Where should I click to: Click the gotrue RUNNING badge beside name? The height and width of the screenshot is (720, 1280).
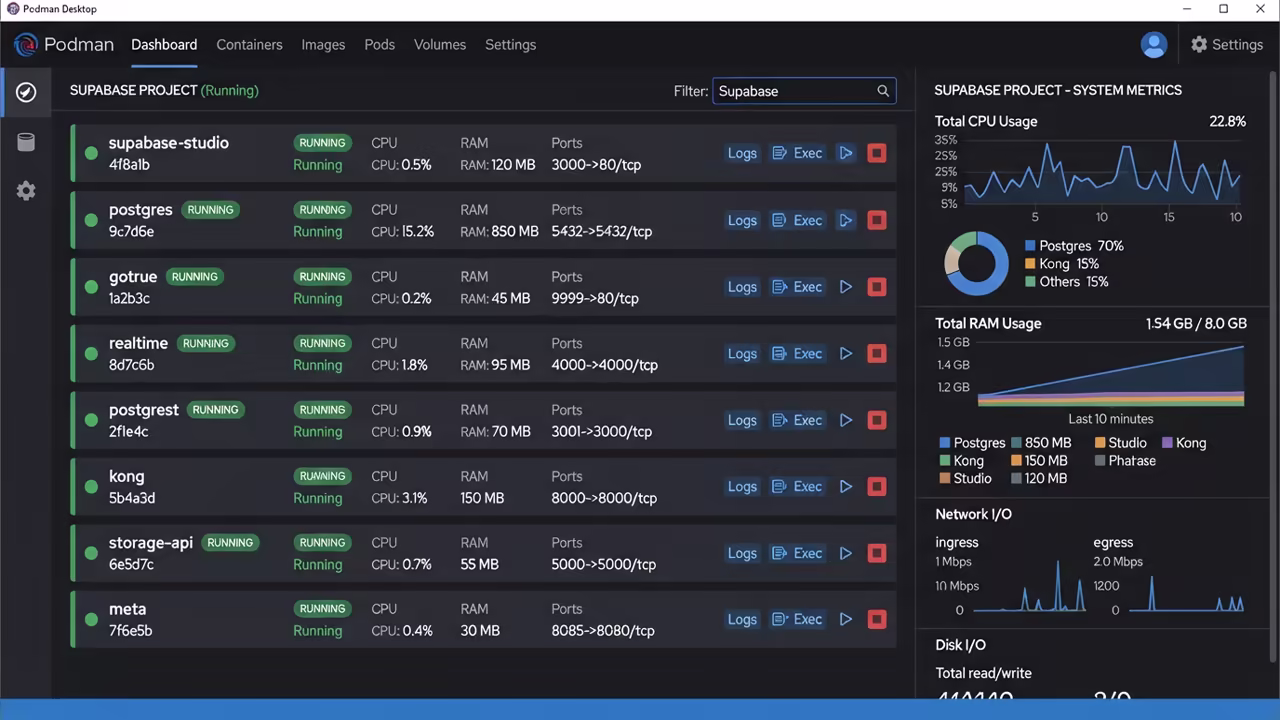click(x=194, y=277)
